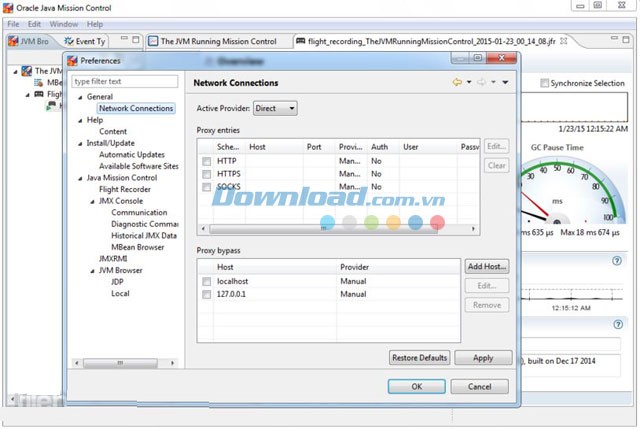Click the flight_recording editor tab icon
640x429 pixels.
pos(300,42)
